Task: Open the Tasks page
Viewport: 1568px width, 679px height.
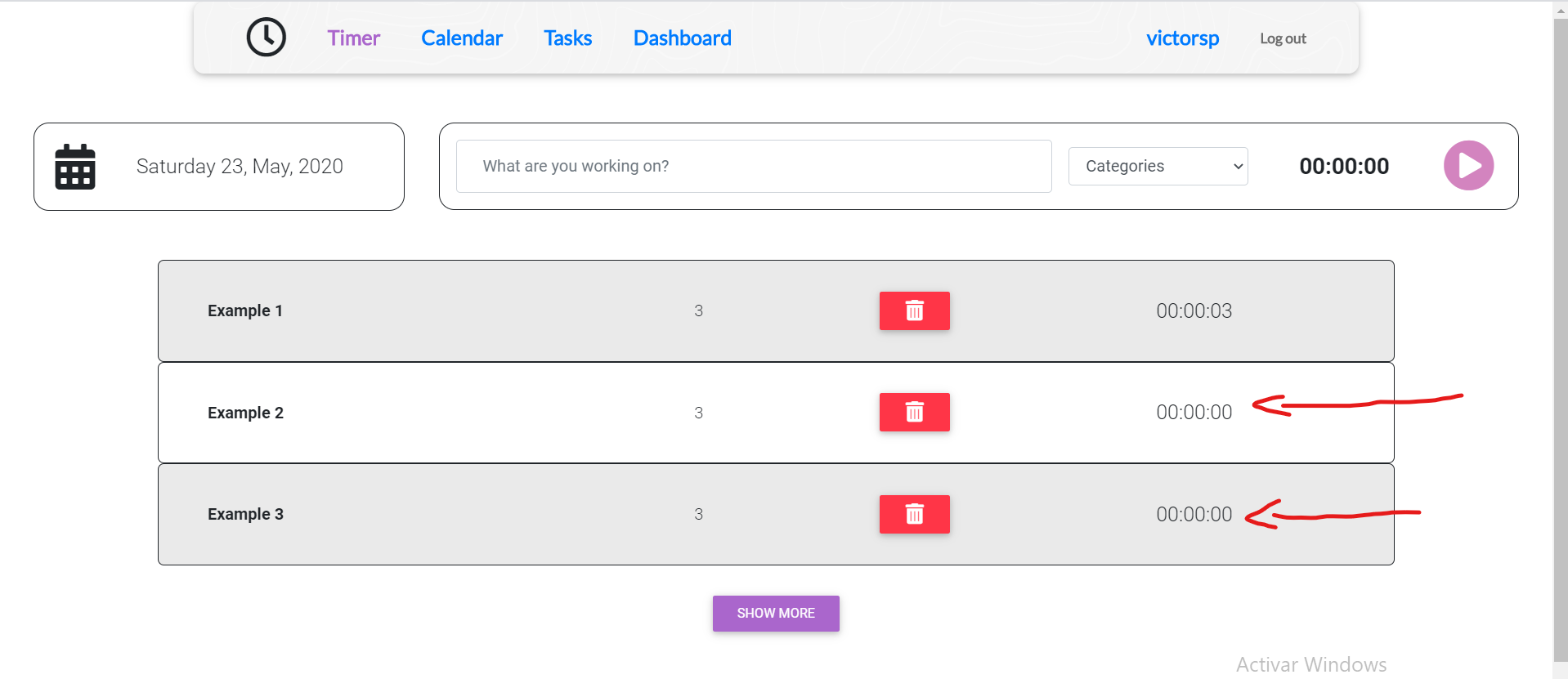Action: coord(567,38)
